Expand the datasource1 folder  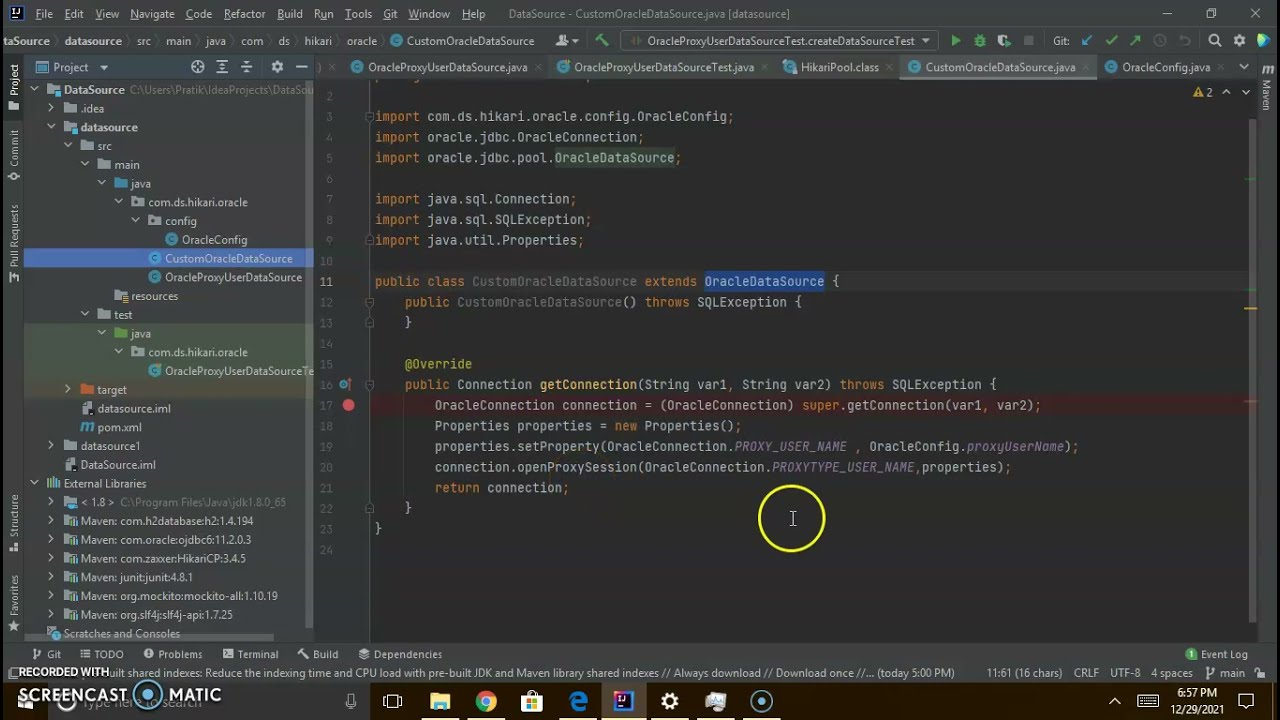point(51,446)
